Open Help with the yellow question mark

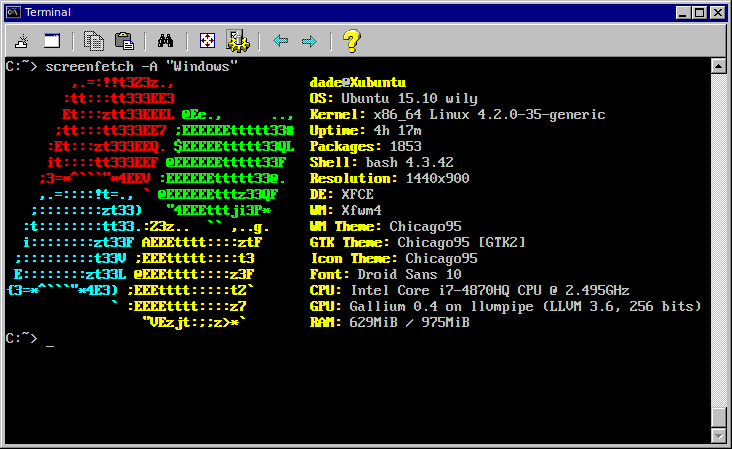click(351, 41)
